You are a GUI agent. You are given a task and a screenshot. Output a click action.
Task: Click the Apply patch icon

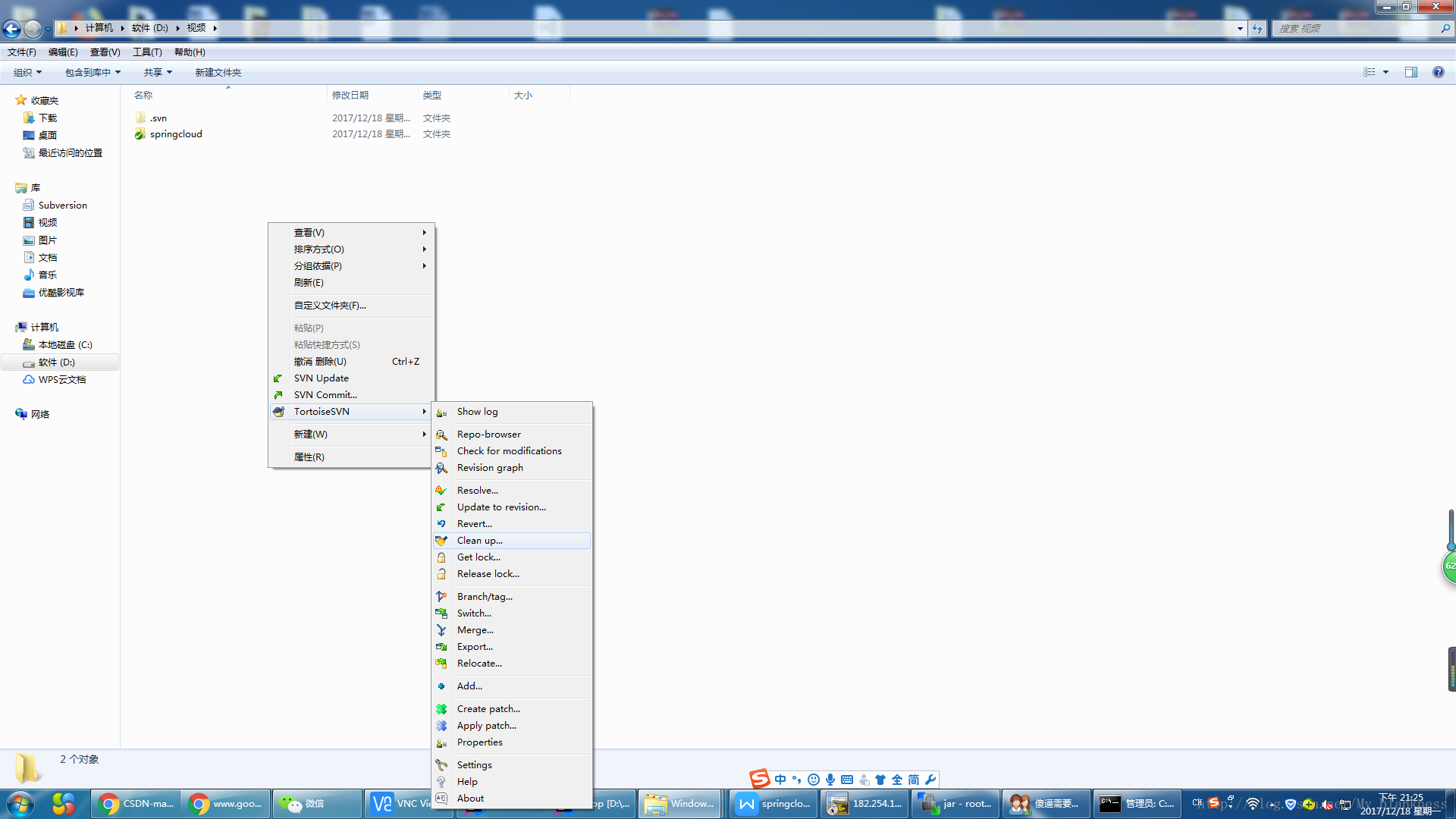pos(441,726)
